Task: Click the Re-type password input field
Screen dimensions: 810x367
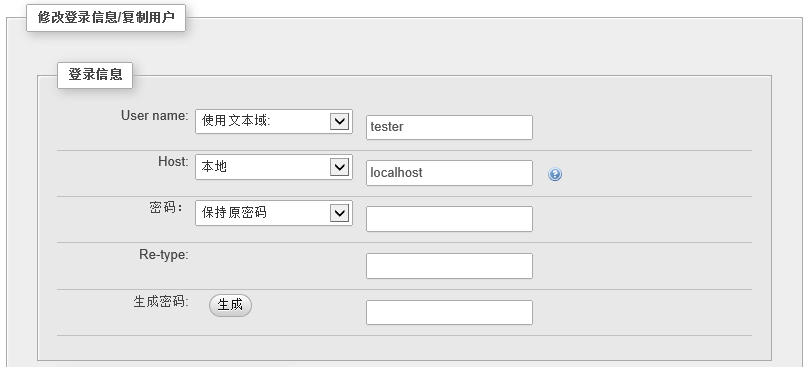Action: (x=449, y=266)
